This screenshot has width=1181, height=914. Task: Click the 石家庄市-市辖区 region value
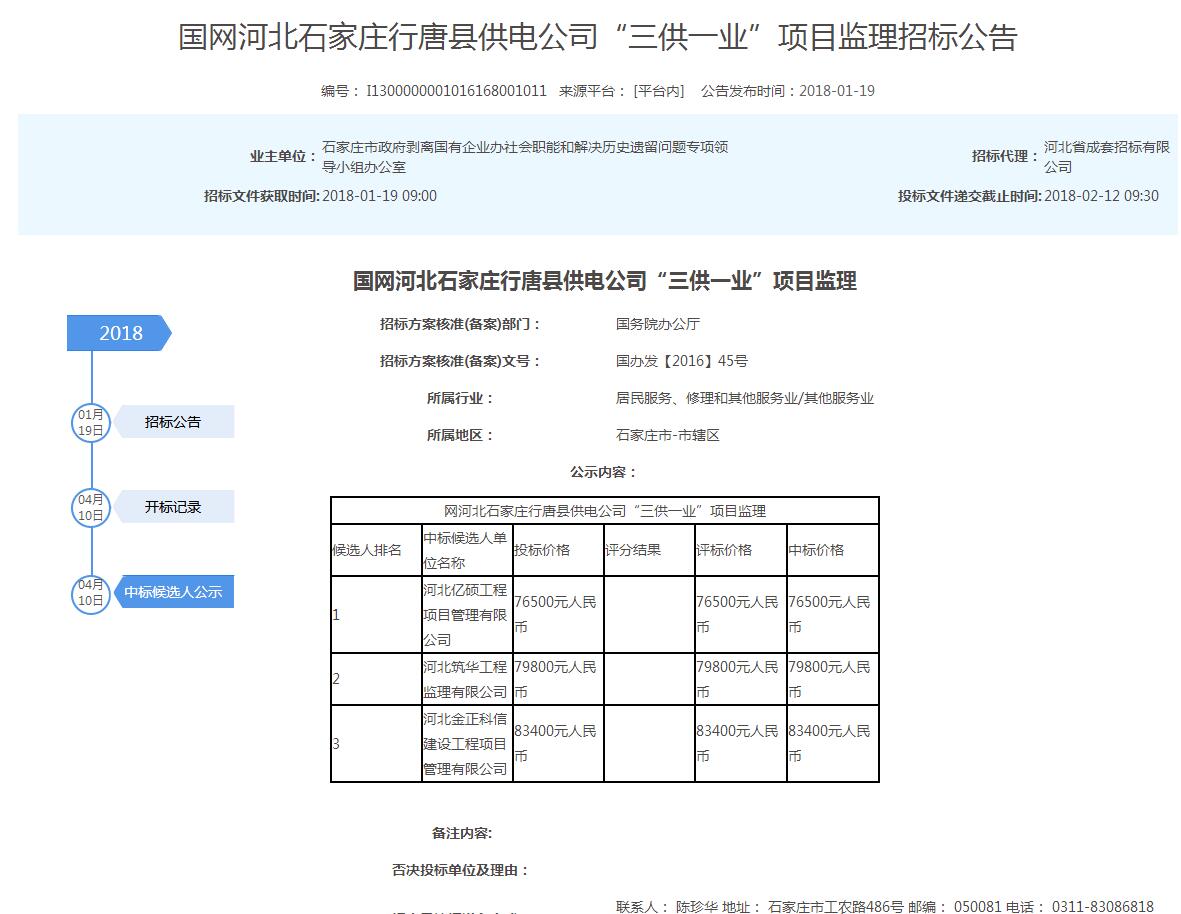[x=668, y=435]
